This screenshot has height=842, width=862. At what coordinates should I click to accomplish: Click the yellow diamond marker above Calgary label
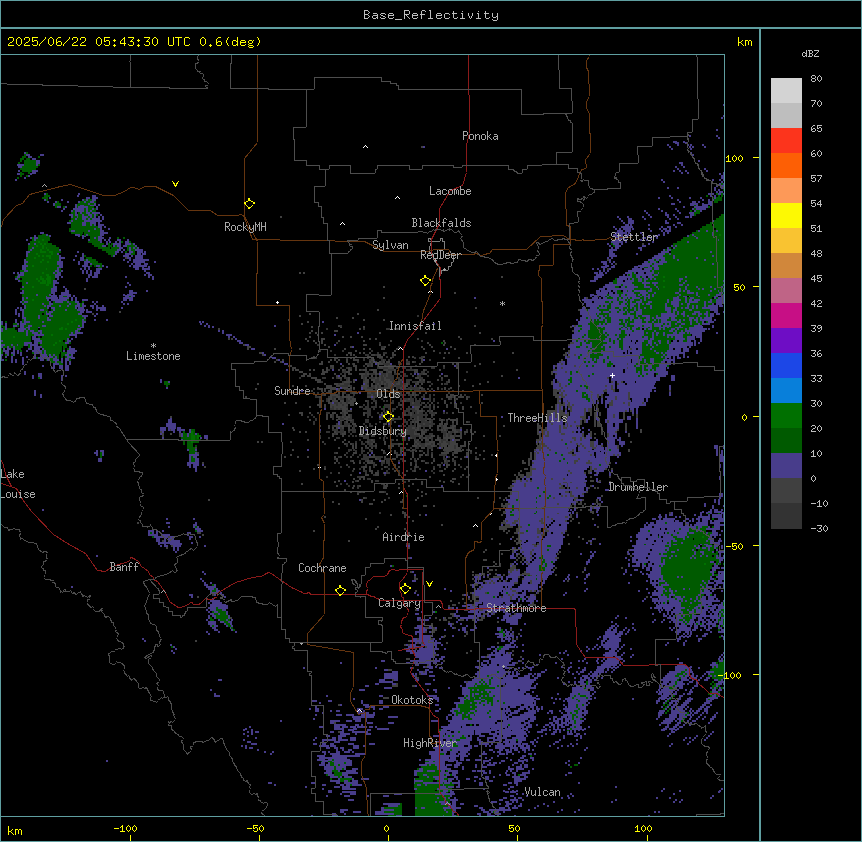(x=405, y=589)
